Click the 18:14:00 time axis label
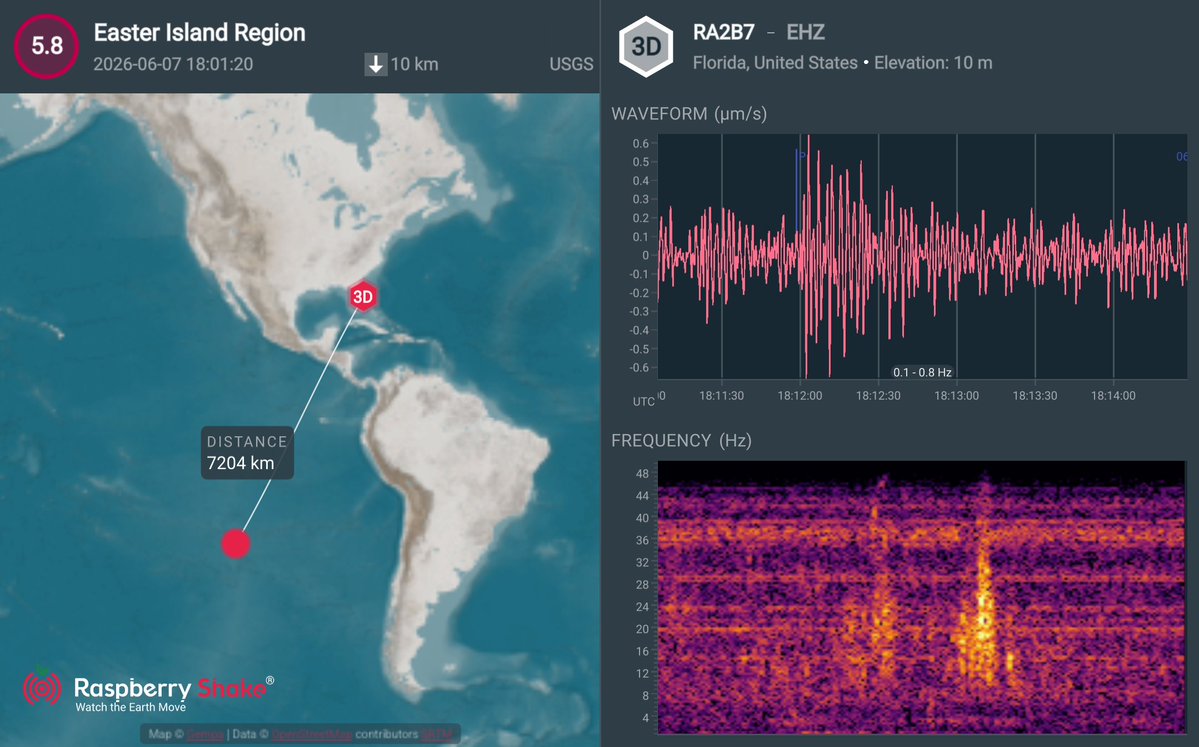The image size is (1199, 747). [x=1113, y=395]
